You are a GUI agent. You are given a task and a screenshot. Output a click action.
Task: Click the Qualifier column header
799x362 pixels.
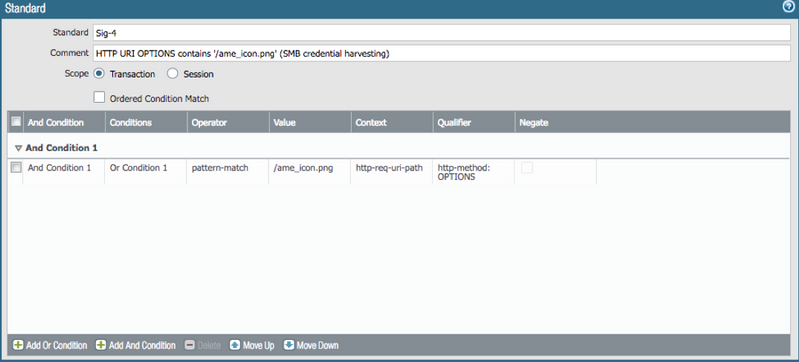[474, 122]
